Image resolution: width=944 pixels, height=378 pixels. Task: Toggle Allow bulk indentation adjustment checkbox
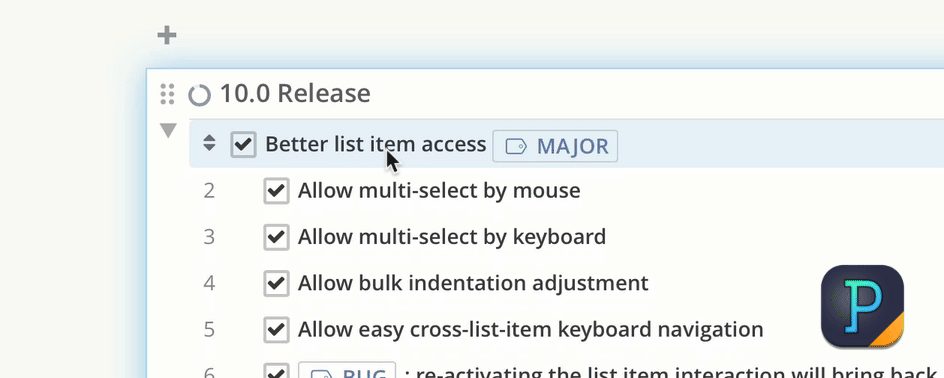276,283
